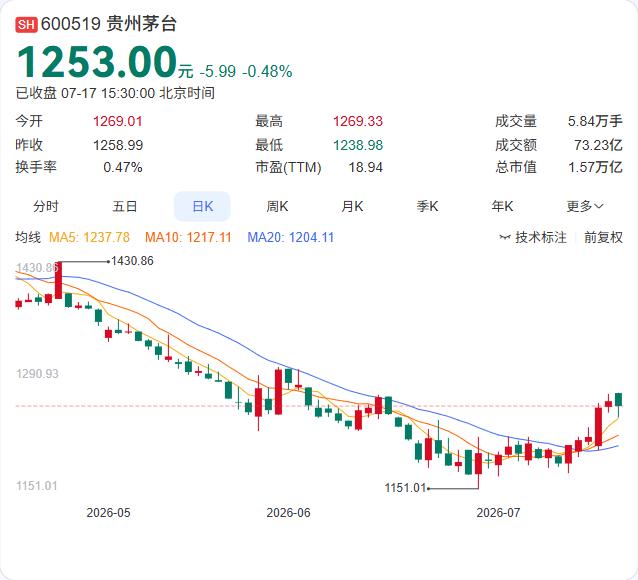638x580 pixels.
Task: Click the 总市值 value 1.57万亿
Action: pos(595,167)
